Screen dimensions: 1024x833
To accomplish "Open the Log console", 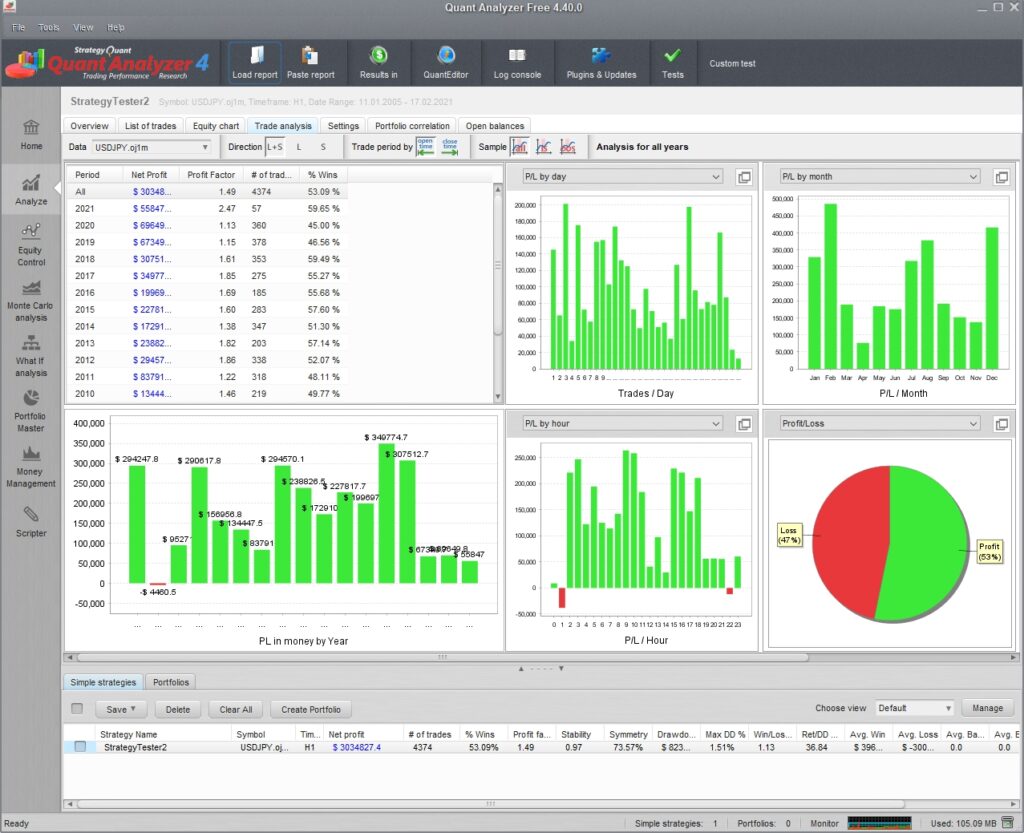I will (x=517, y=63).
